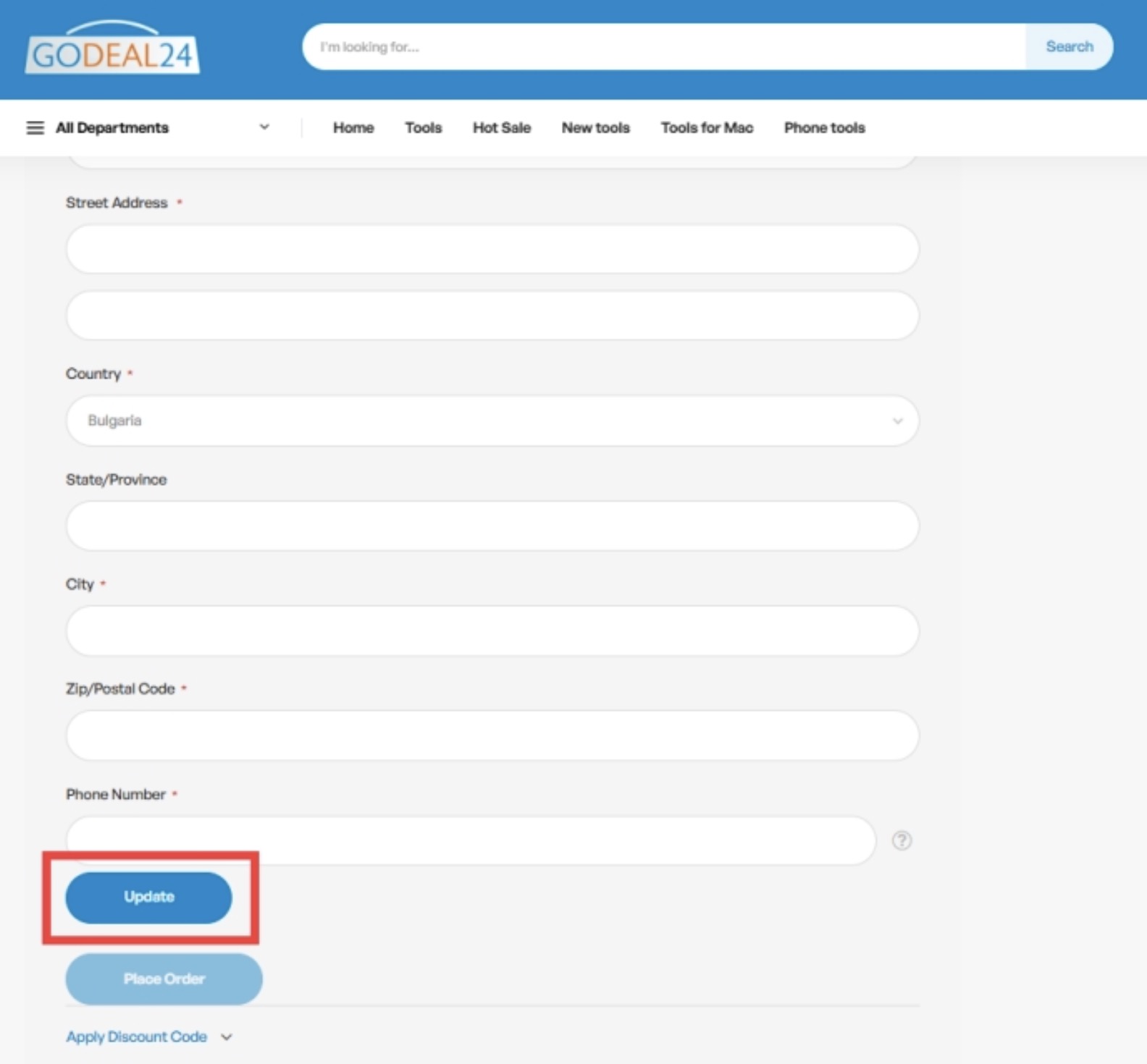
Task: Click the GoDeal24 logo
Action: 112,49
